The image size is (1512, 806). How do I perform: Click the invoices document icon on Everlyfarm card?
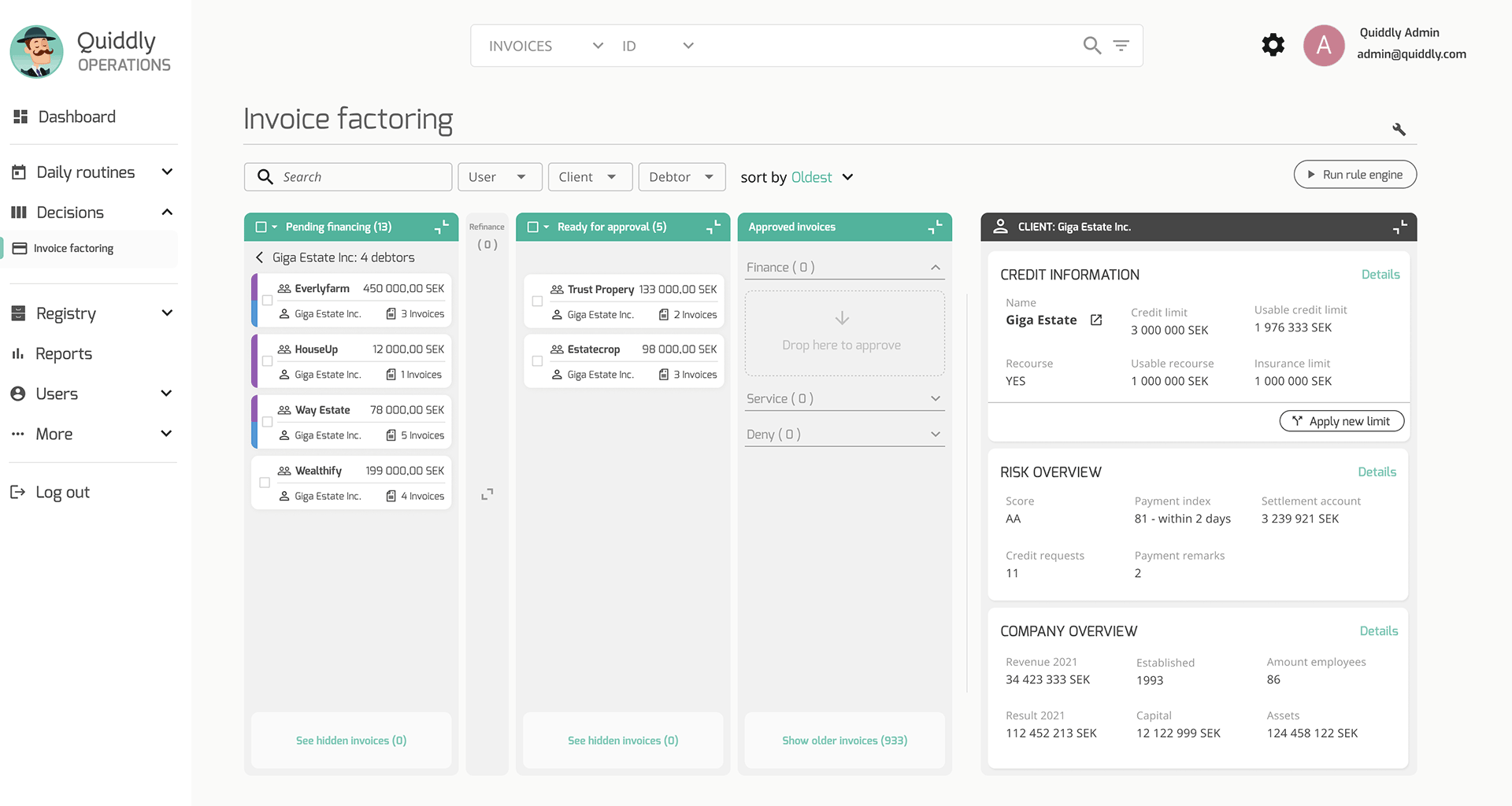pos(391,313)
